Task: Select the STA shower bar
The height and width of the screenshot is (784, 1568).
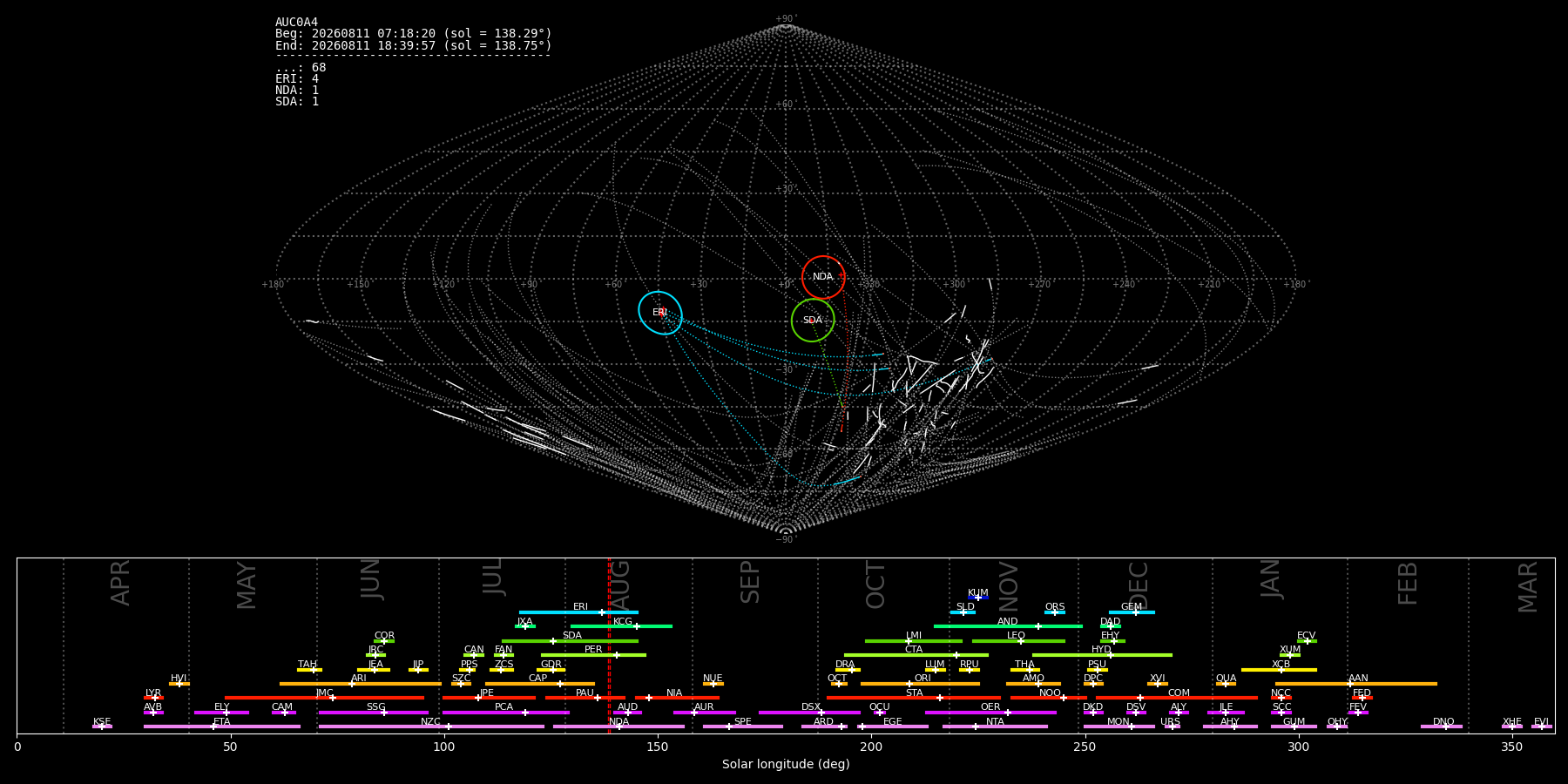Action: click(x=914, y=698)
